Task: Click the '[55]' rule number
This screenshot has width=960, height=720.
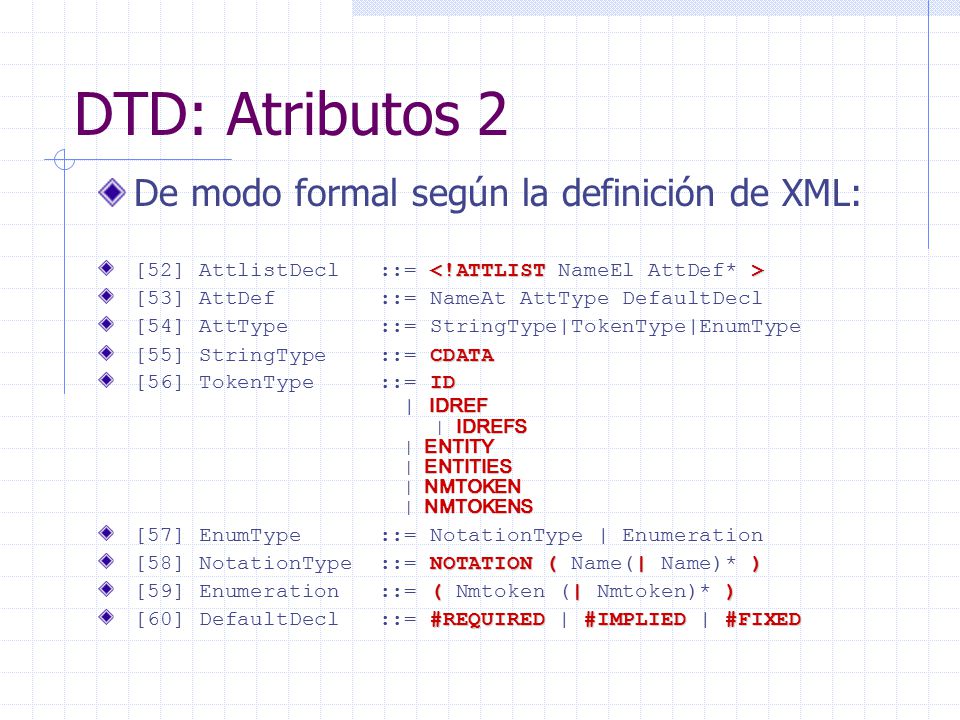Action: click(x=160, y=355)
